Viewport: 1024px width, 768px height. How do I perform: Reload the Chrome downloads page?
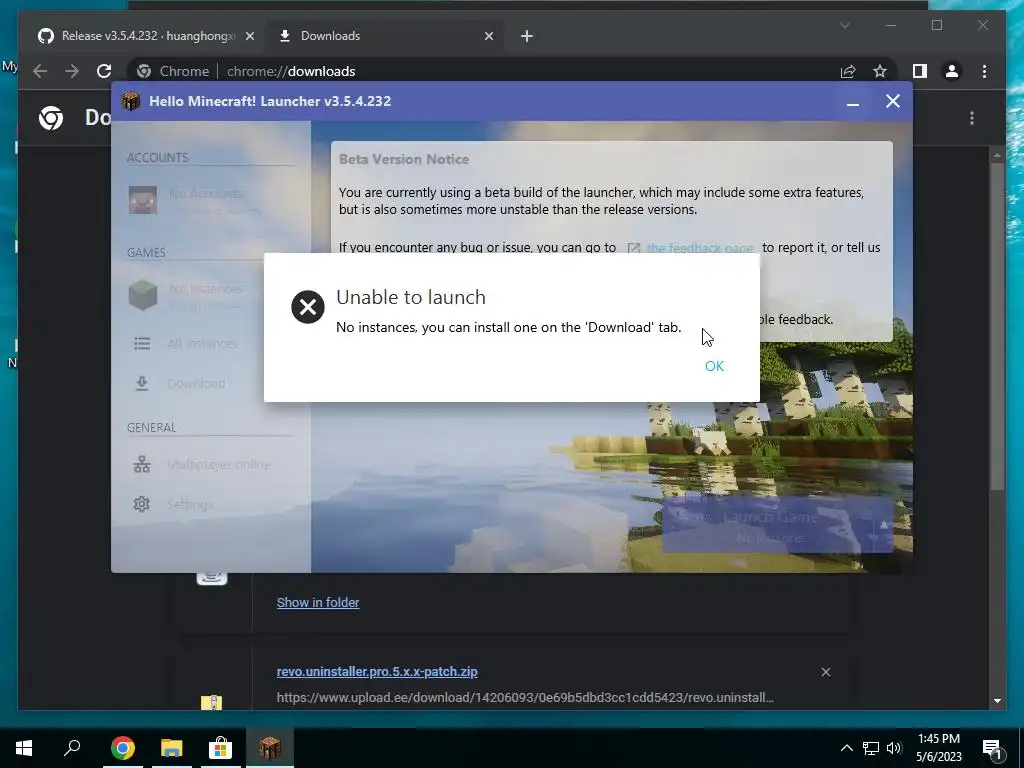pyautogui.click(x=104, y=71)
